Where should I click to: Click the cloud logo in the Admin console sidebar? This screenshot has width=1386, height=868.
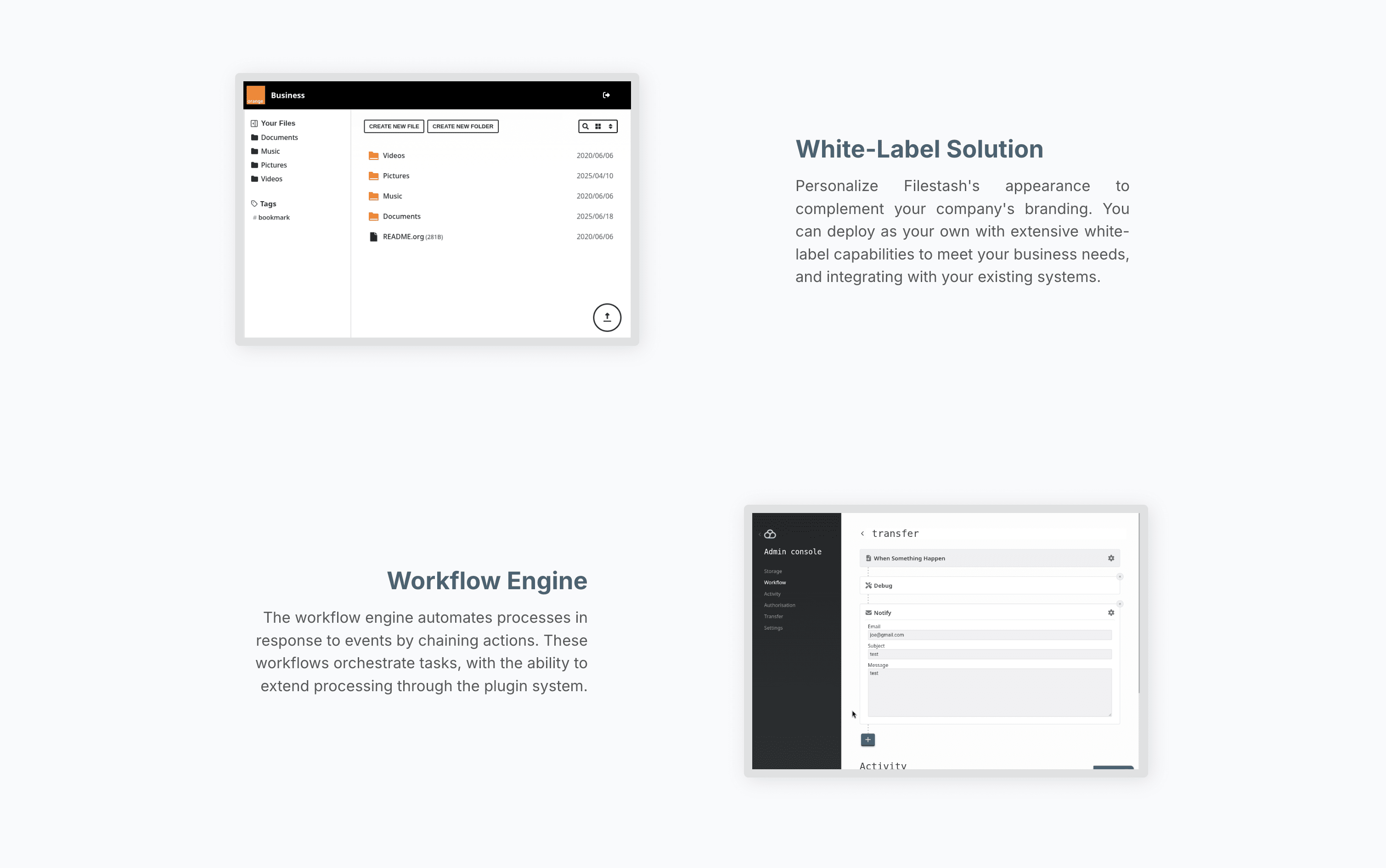pos(770,535)
